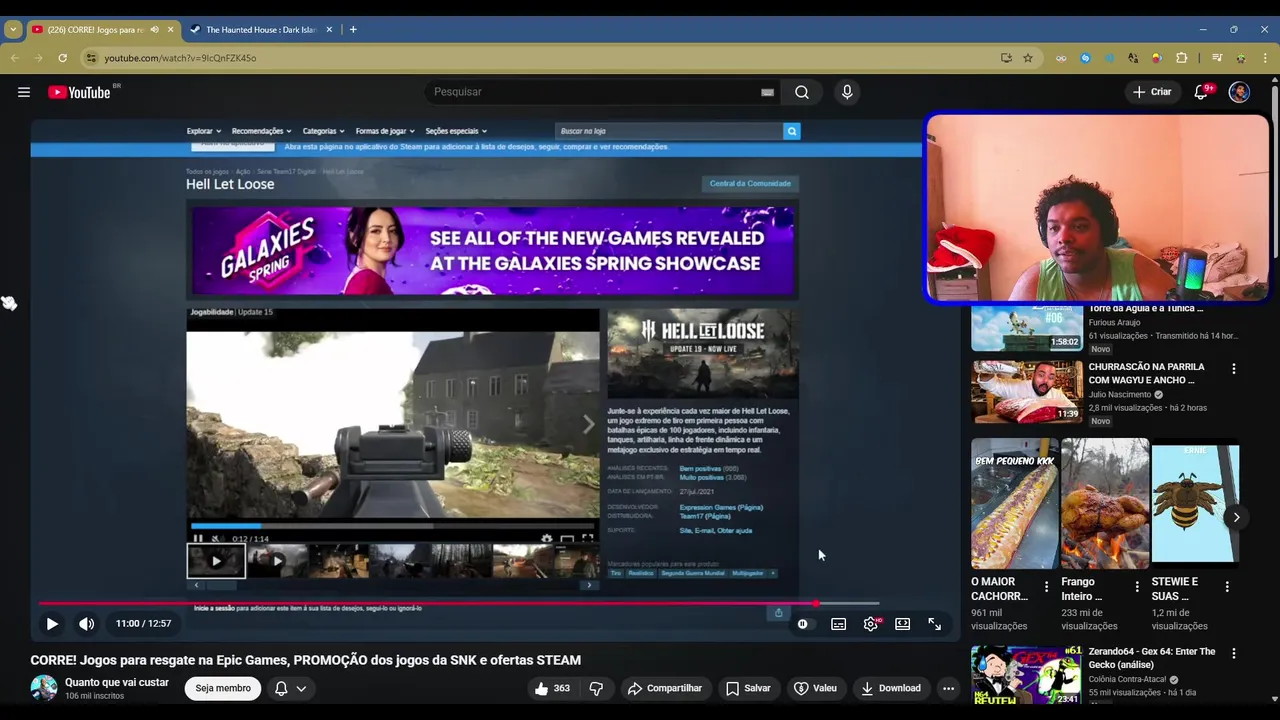This screenshot has width=1280, height=720.
Task: Toggle subtitles/captions in the player
Action: (x=839, y=624)
